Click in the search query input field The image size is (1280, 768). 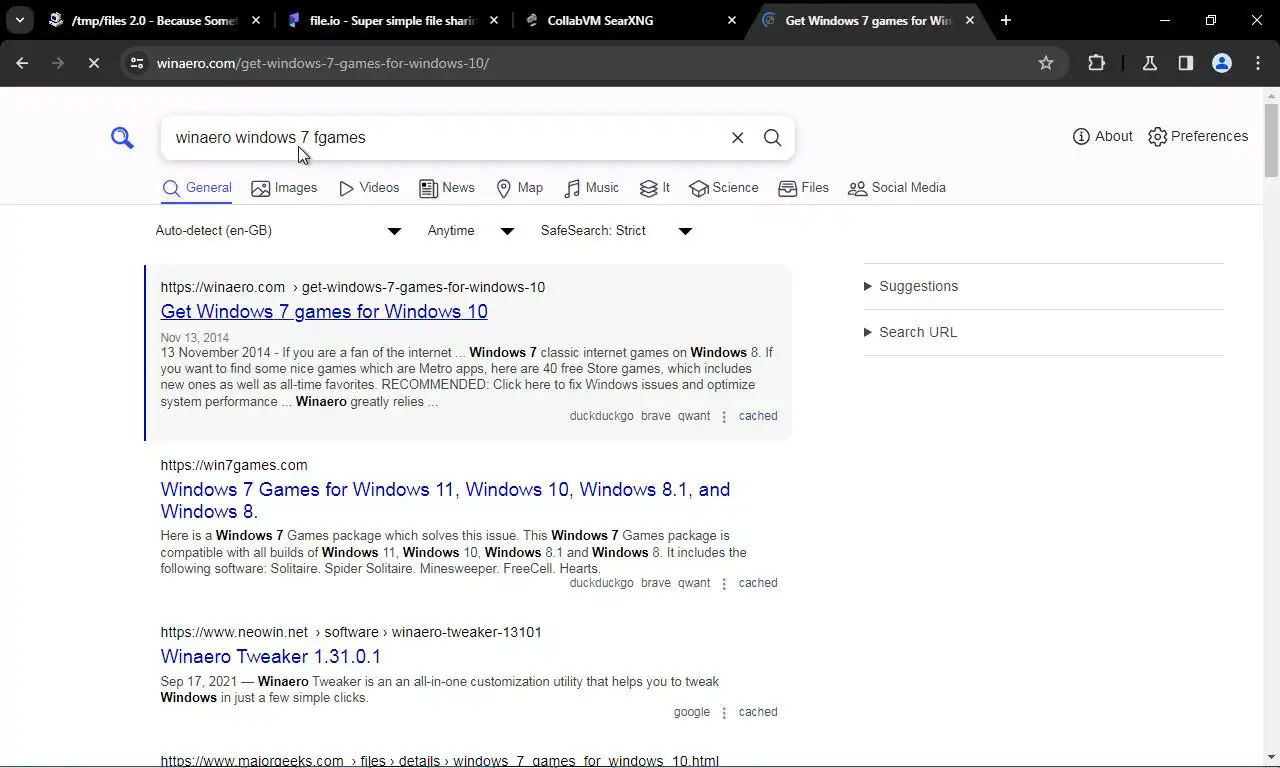(445, 138)
